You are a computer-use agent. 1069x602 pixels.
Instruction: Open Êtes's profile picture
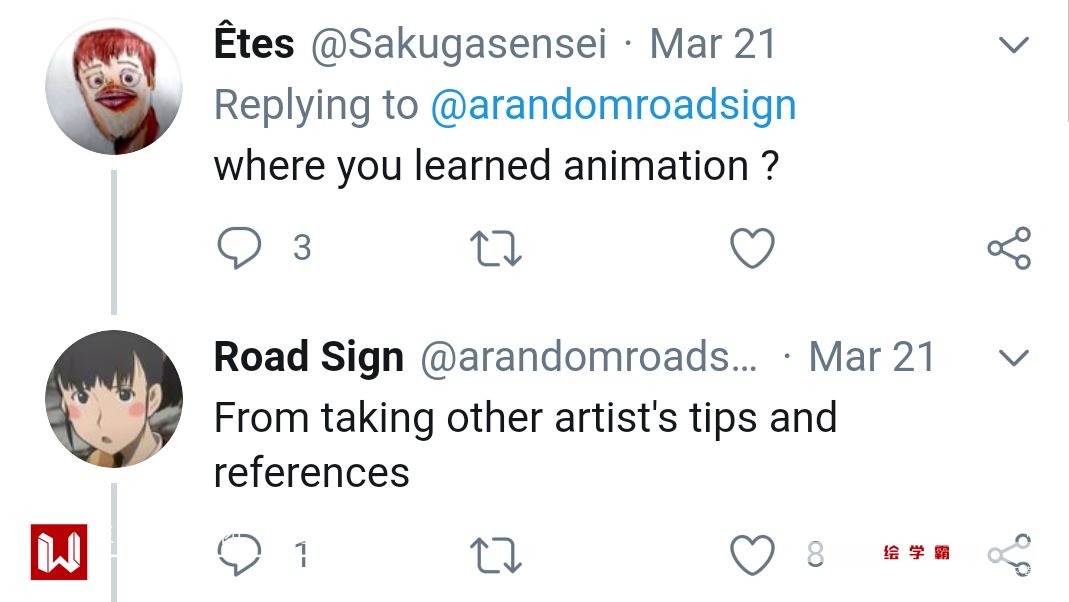pyautogui.click(x=114, y=86)
